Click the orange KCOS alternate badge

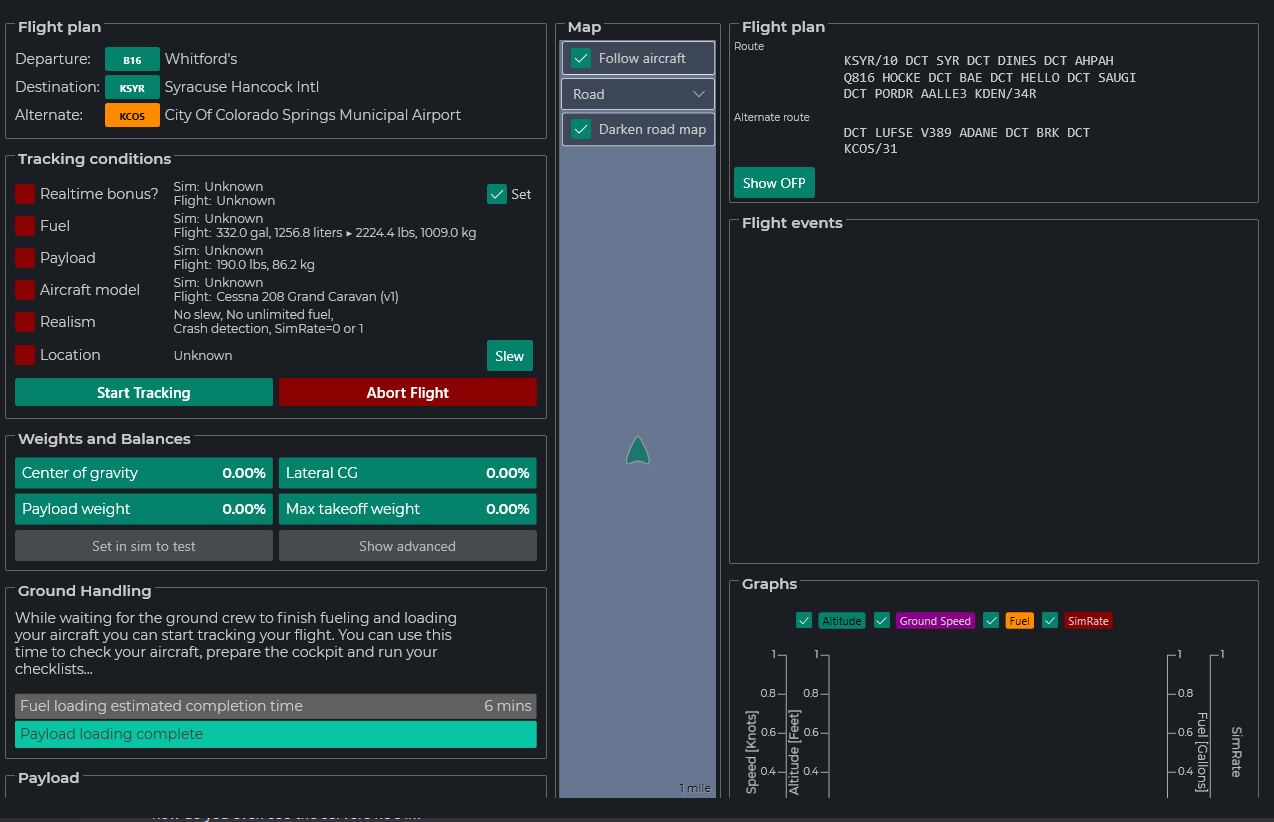pos(132,115)
